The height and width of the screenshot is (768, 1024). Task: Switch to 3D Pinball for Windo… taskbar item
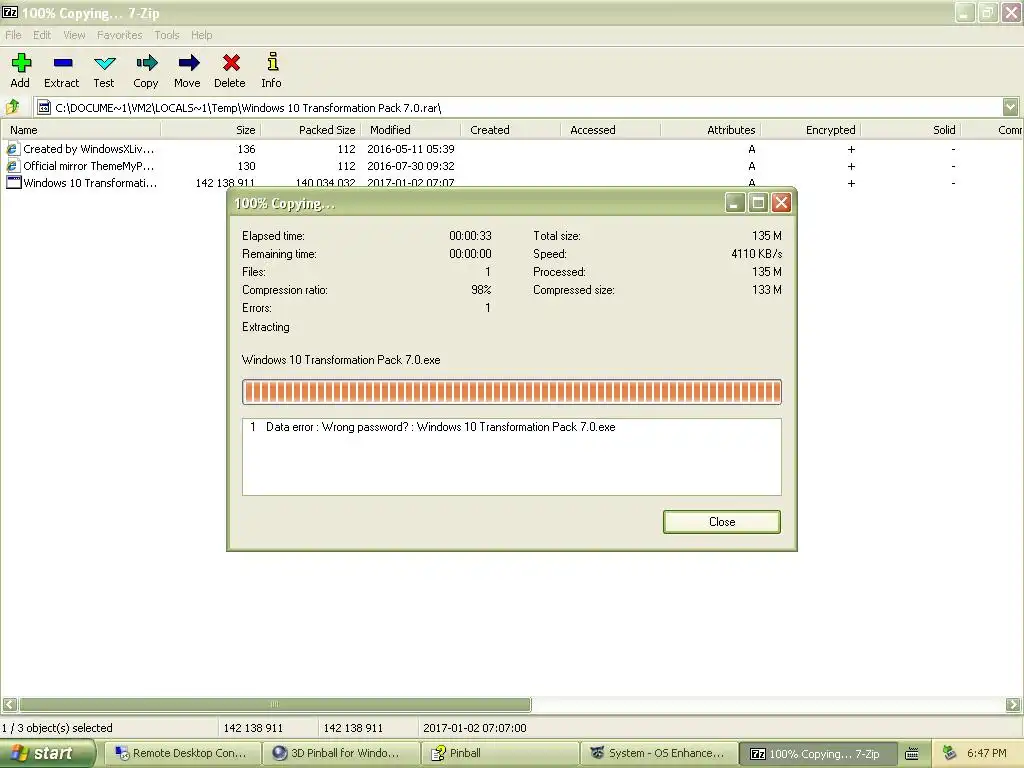(x=340, y=754)
